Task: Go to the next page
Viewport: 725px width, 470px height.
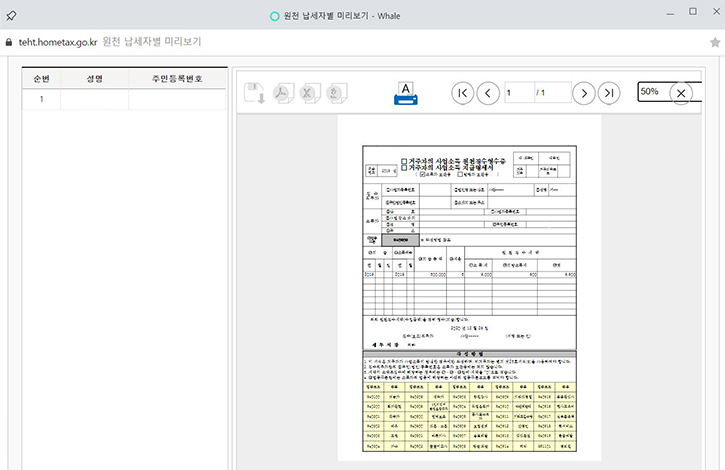Action: pyautogui.click(x=584, y=93)
